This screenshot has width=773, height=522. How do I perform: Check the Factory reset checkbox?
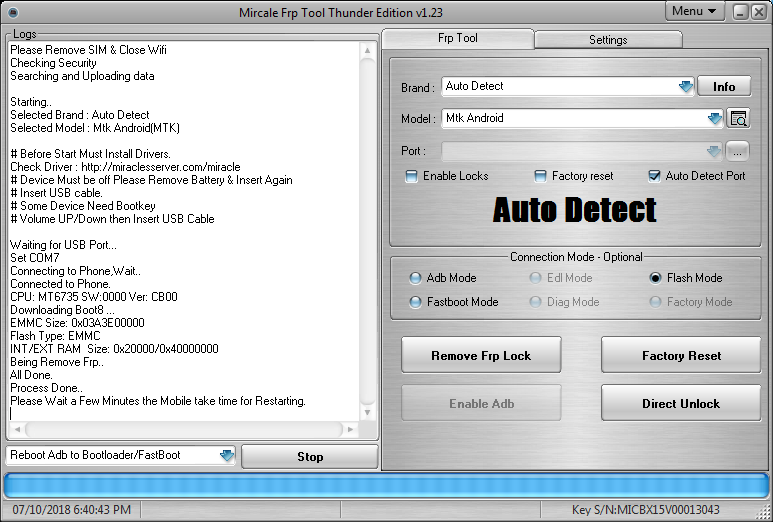(x=540, y=176)
